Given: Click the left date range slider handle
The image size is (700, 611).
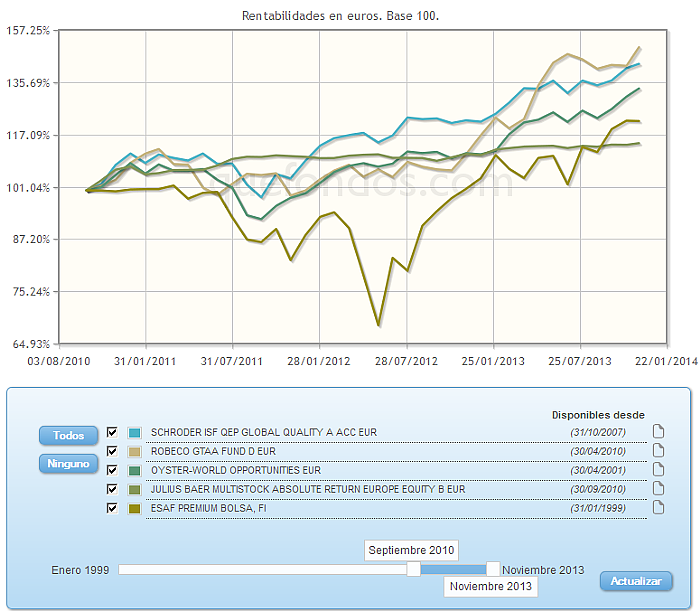Looking at the screenshot, I should (413, 569).
